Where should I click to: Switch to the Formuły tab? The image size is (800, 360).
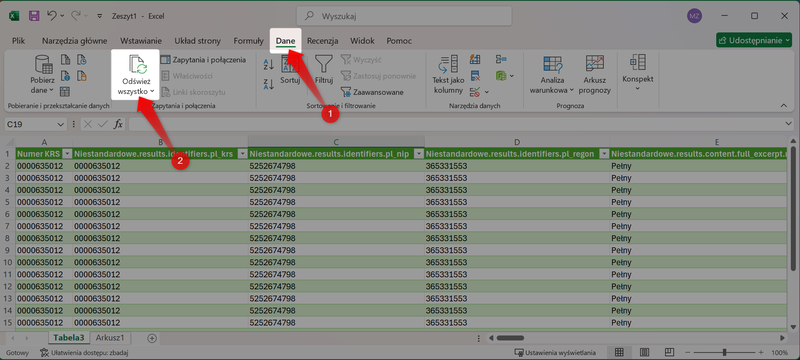pyautogui.click(x=248, y=41)
